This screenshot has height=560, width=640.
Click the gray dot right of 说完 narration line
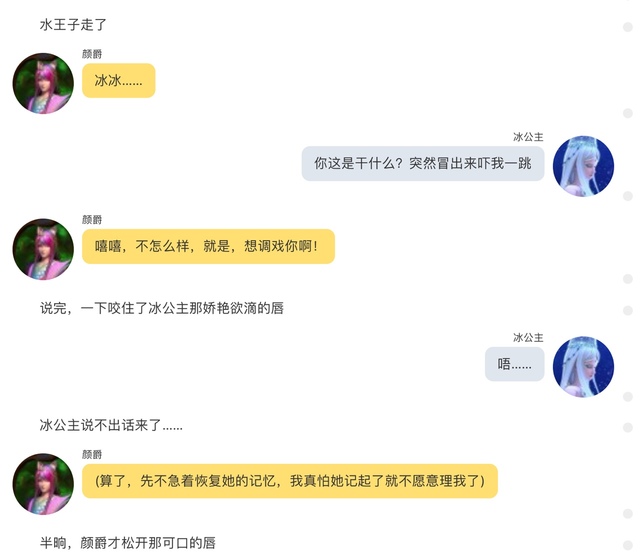(x=628, y=310)
